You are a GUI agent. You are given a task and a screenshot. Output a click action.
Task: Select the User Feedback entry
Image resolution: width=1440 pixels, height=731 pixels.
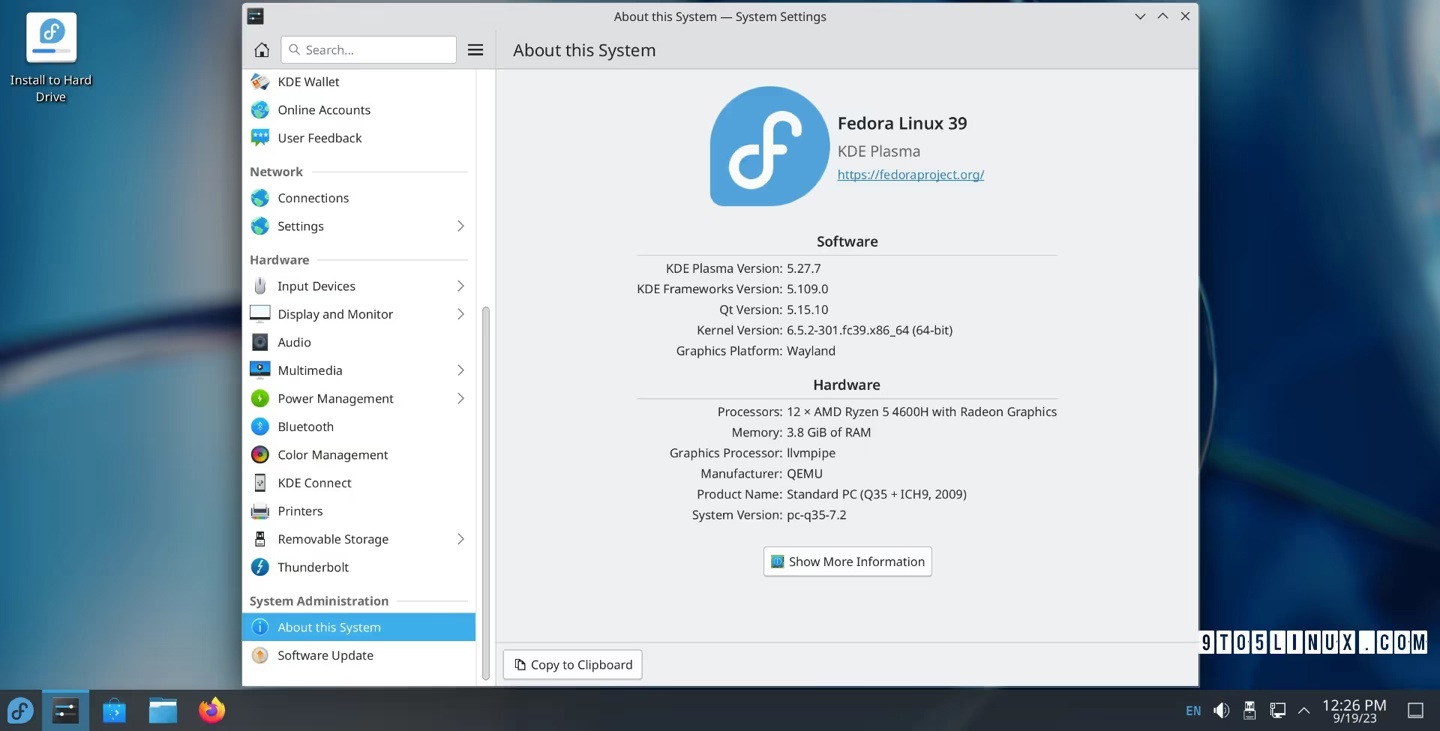(x=359, y=138)
